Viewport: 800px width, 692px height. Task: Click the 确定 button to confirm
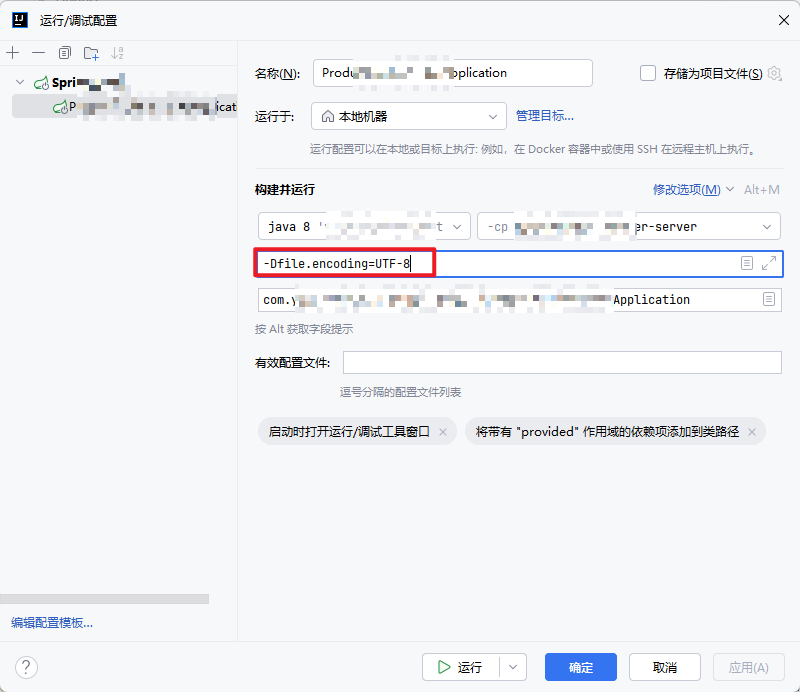[580, 667]
